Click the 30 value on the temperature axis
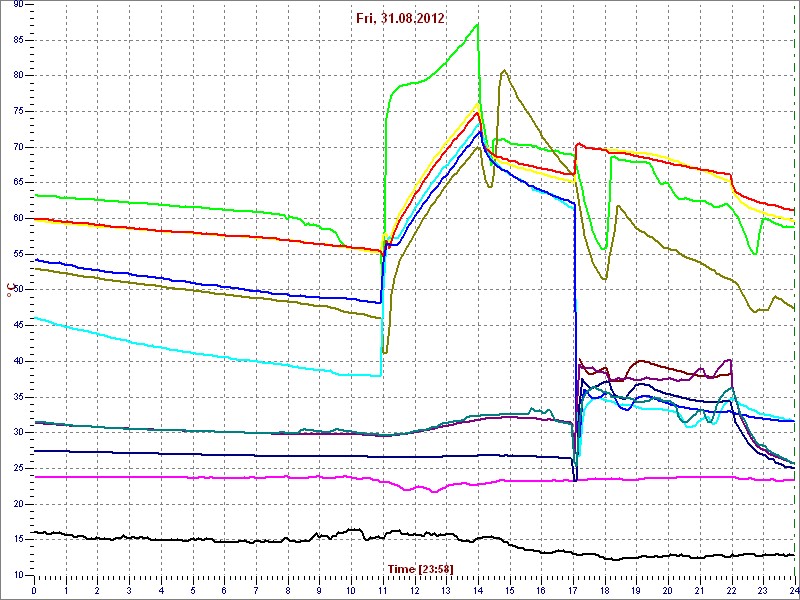This screenshot has height=600, width=800. point(18,433)
